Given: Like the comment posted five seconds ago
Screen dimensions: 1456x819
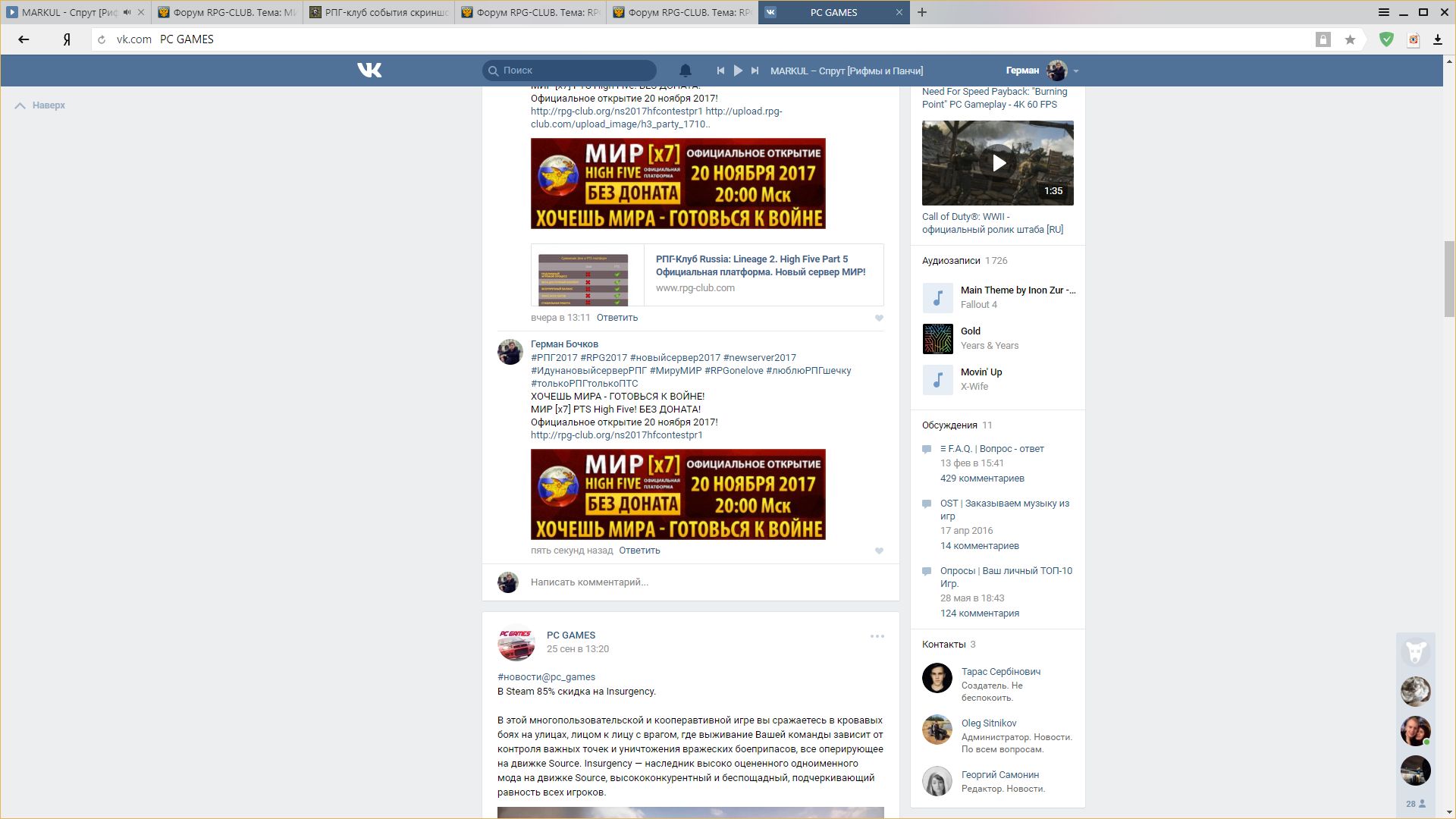Looking at the screenshot, I should click(x=879, y=551).
